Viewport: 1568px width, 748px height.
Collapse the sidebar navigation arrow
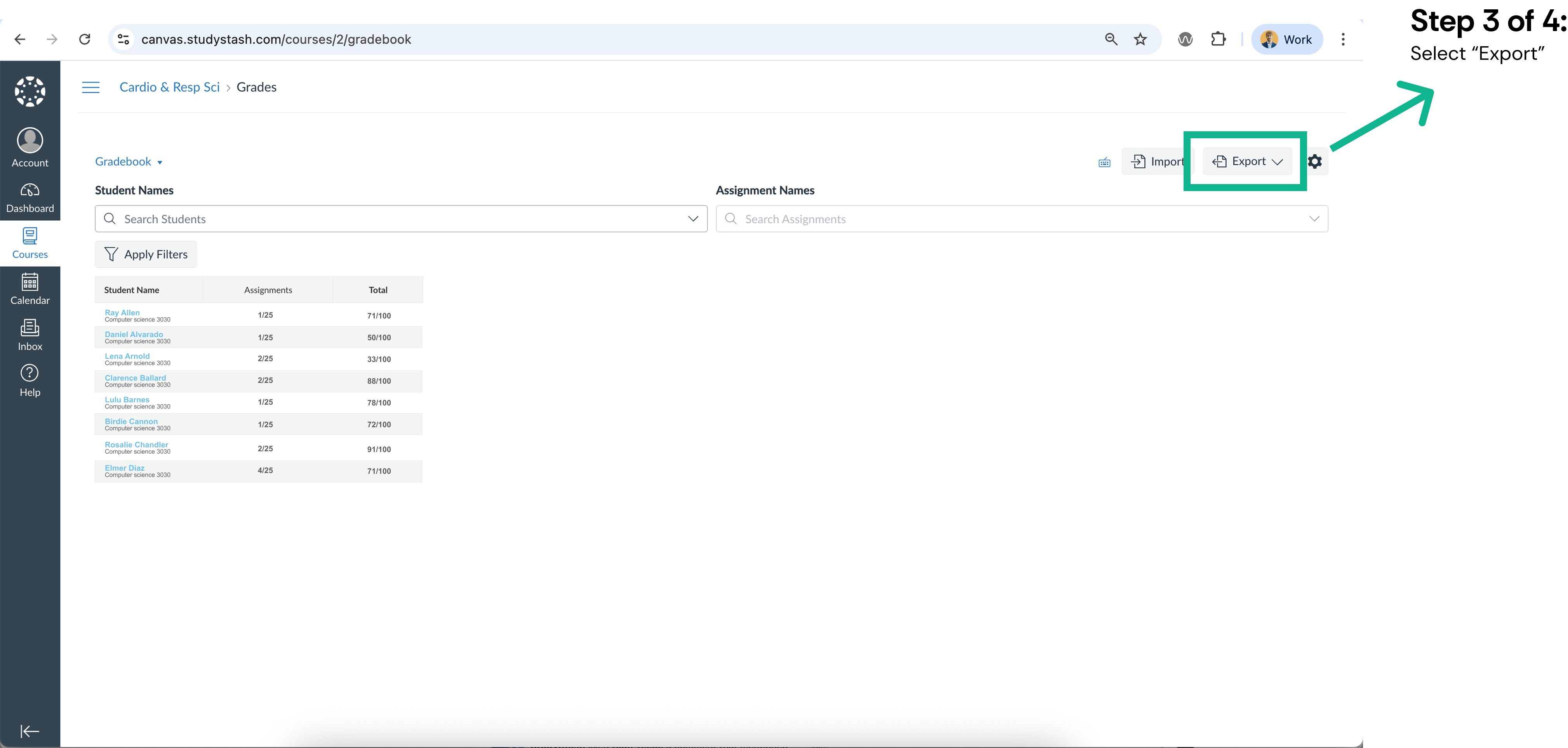[30, 731]
